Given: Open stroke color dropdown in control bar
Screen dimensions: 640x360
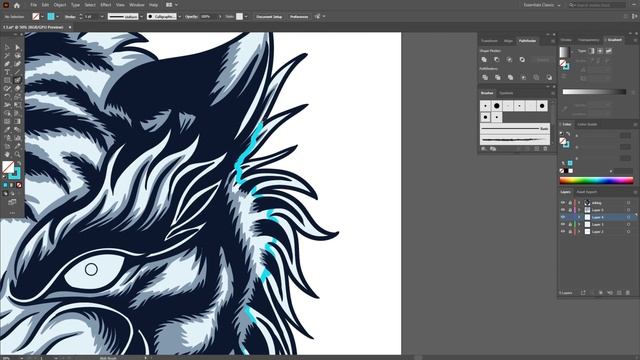Looking at the screenshot, I should point(57,17).
